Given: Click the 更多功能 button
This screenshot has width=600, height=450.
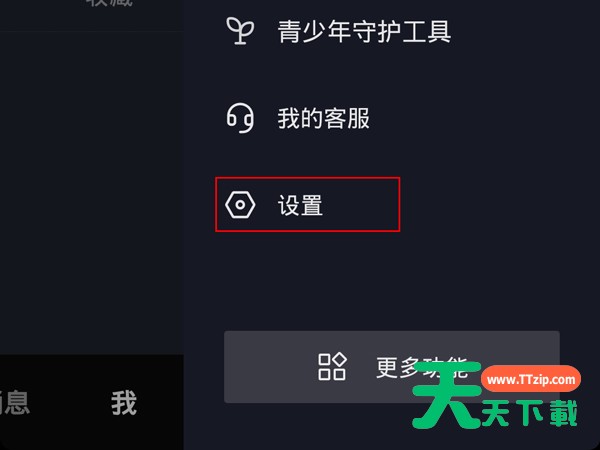Looking at the screenshot, I should coord(392,367).
